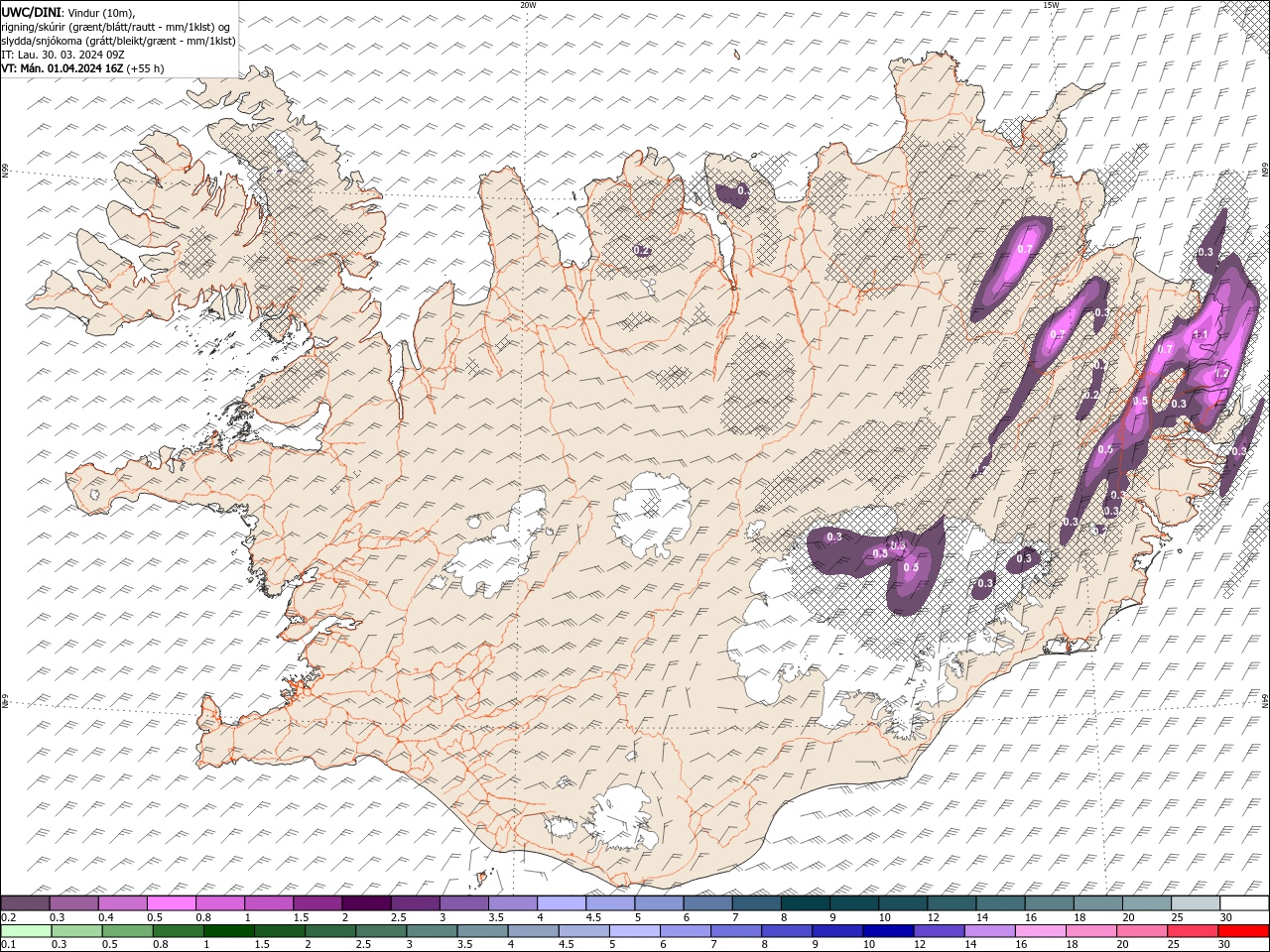1270x952 pixels.
Task: Click the '4.5' label in the upper legend scale
Action: pyautogui.click(x=593, y=917)
